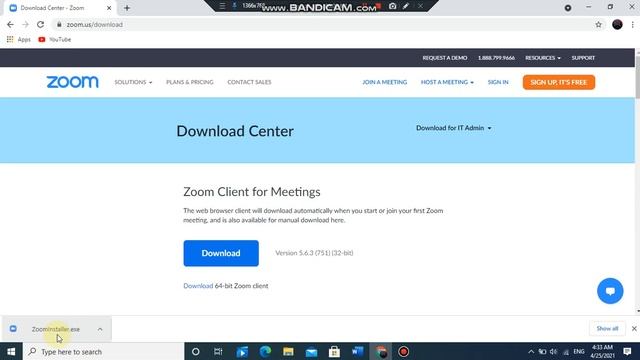Click the site lock icon in address bar

[59, 24]
